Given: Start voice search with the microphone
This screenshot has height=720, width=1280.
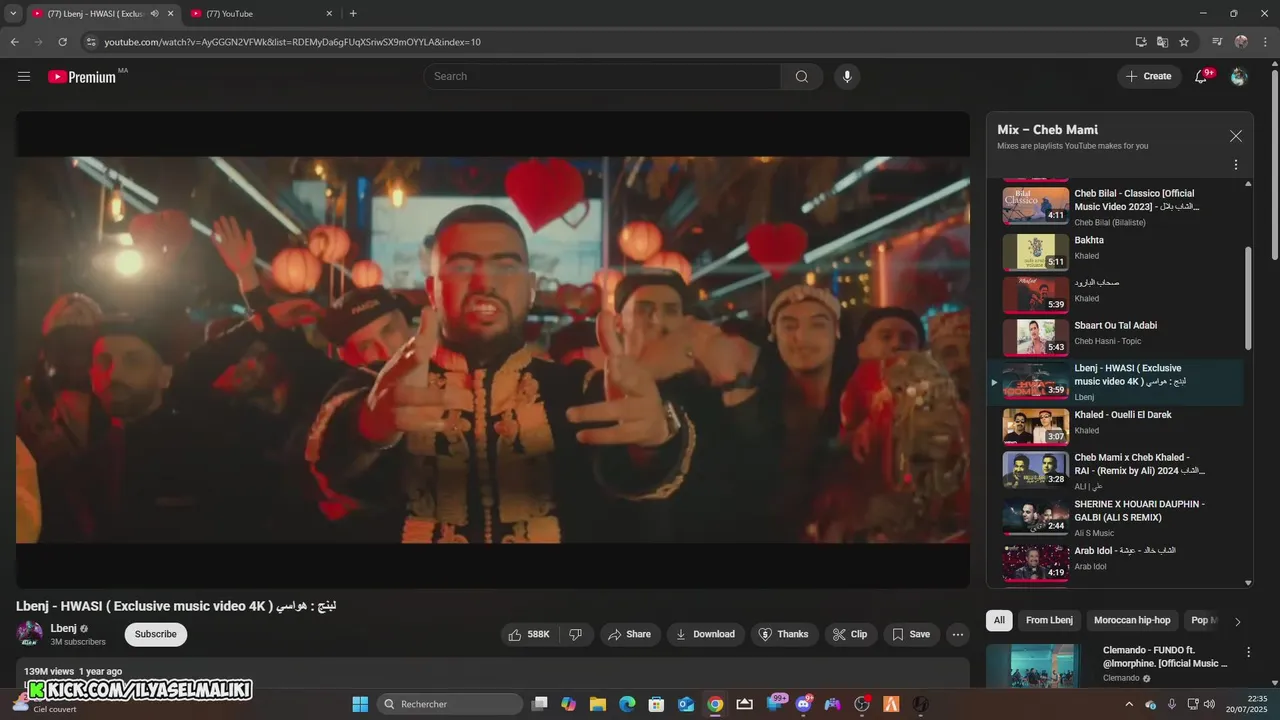Looking at the screenshot, I should (847, 77).
